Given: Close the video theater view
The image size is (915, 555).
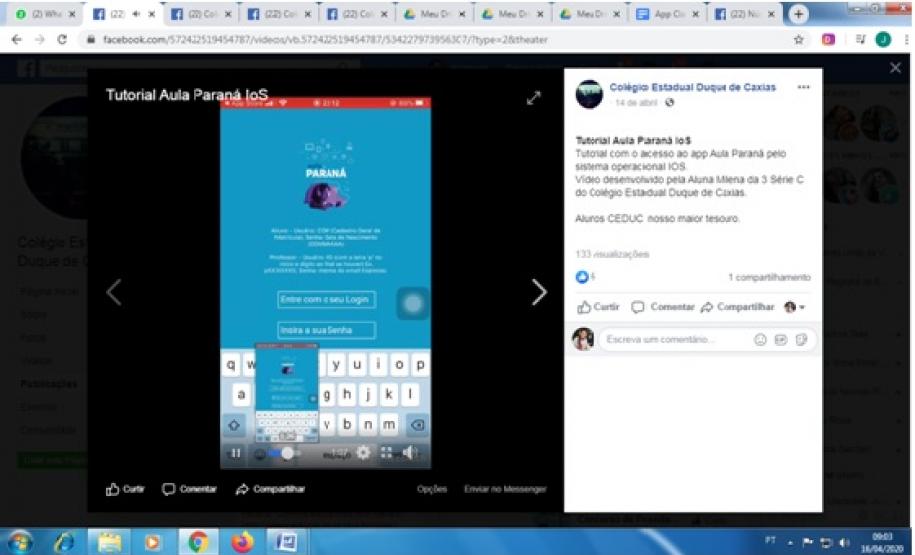Looking at the screenshot, I should pos(895,68).
